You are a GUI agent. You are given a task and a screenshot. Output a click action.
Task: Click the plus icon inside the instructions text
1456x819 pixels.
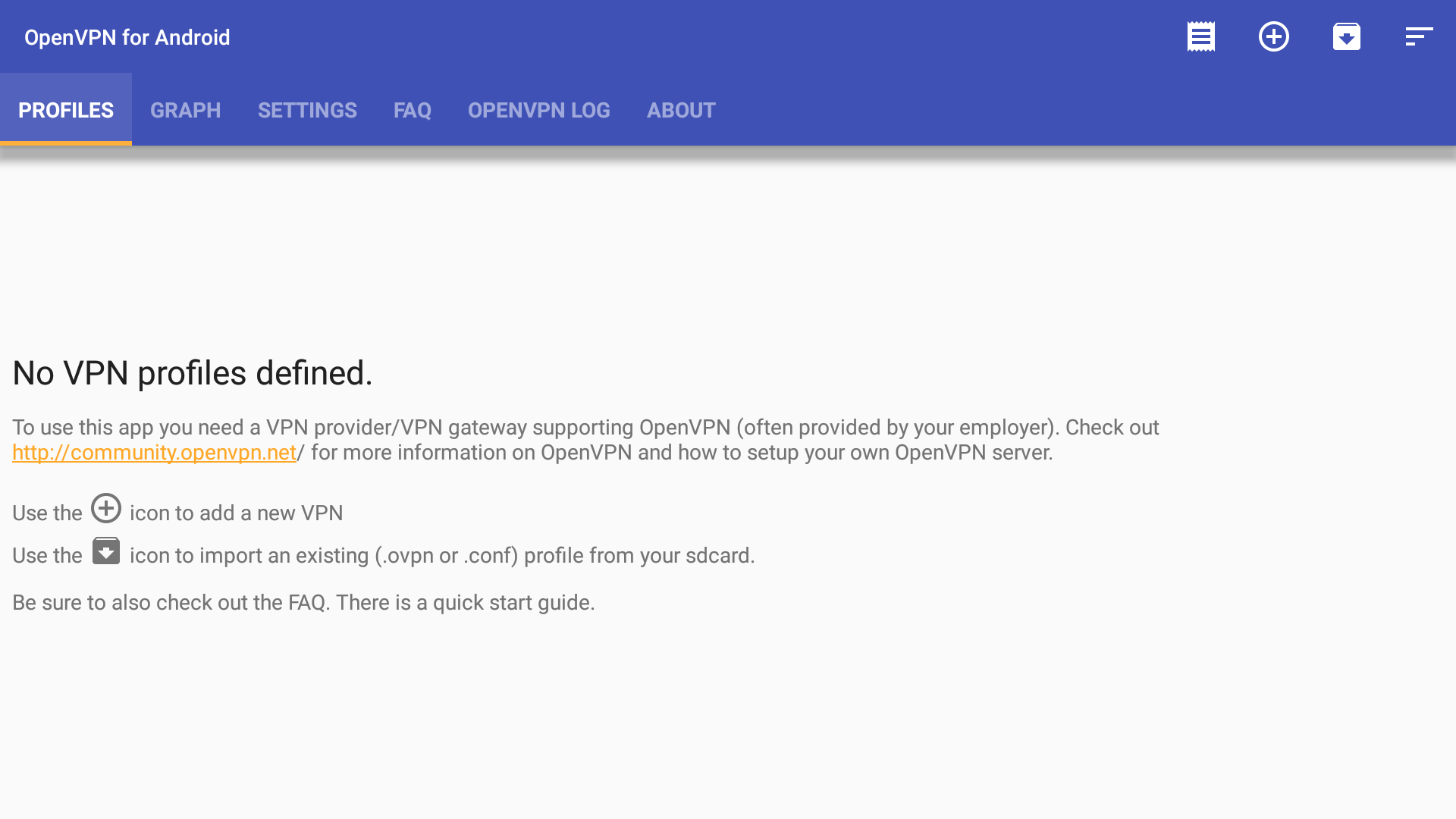click(x=106, y=508)
